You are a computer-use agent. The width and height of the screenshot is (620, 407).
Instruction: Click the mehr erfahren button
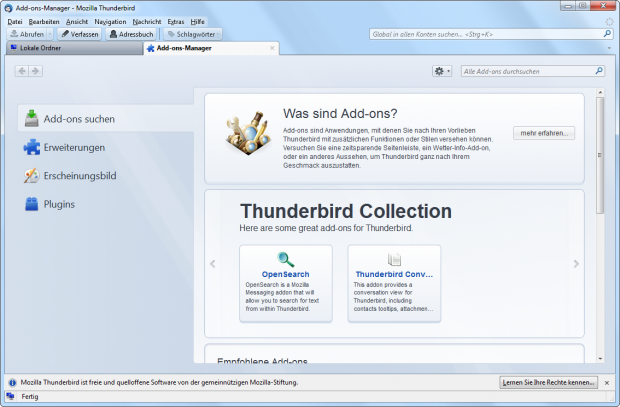click(x=544, y=133)
